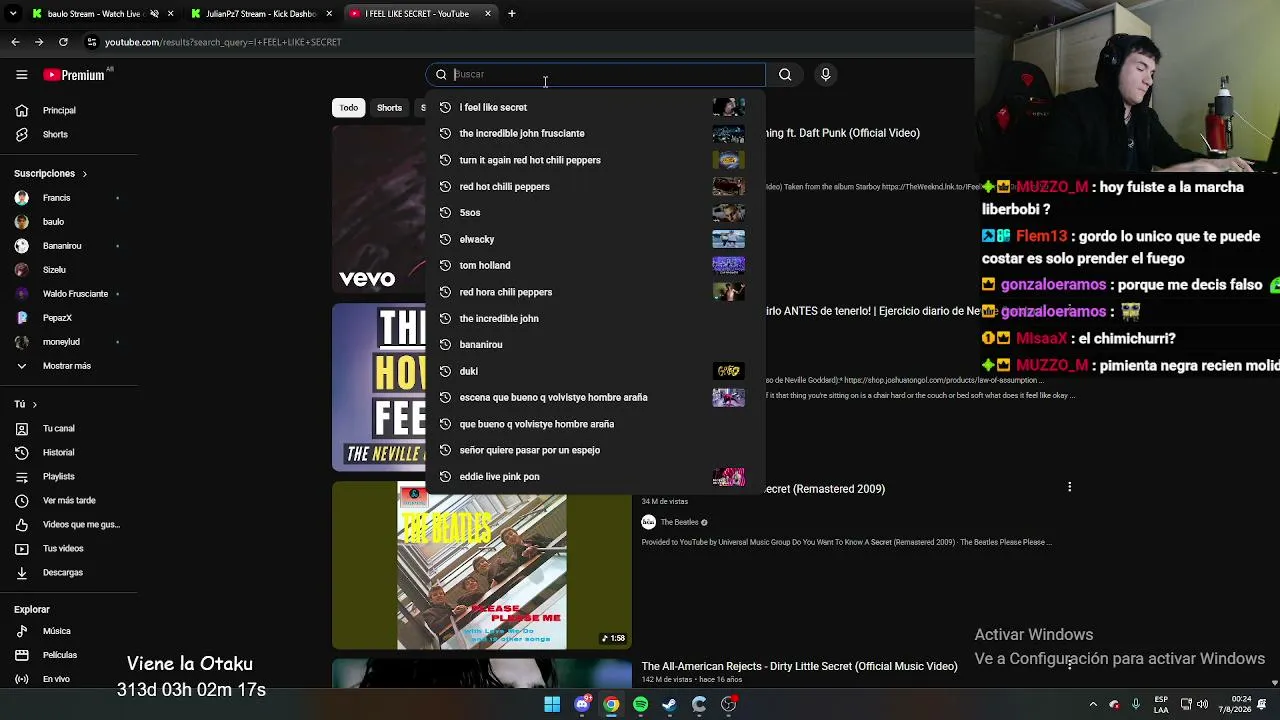Choose suggestion 'turn it again red hot chili peppers'
1280x720 pixels.
click(x=595, y=160)
